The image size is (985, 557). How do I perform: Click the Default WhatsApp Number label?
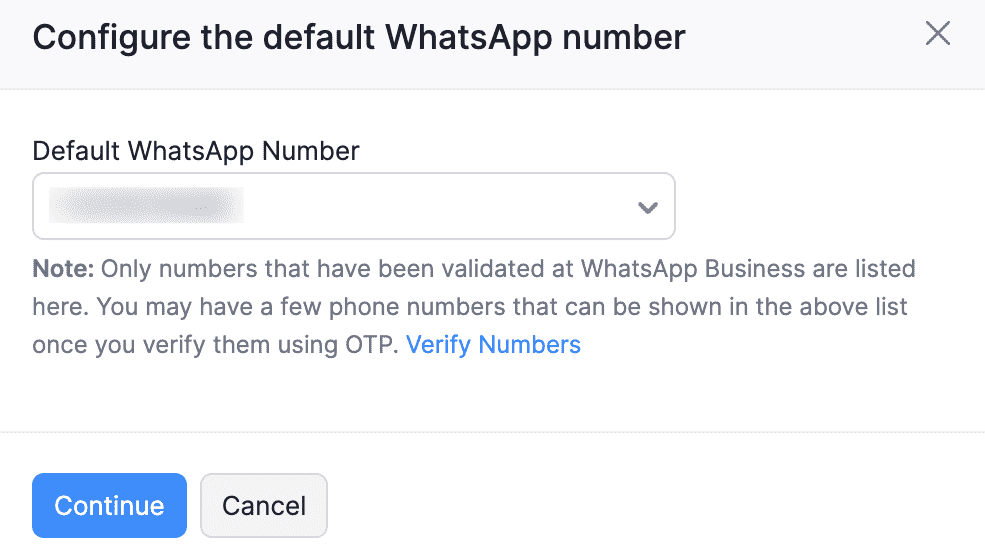pyautogui.click(x=196, y=151)
